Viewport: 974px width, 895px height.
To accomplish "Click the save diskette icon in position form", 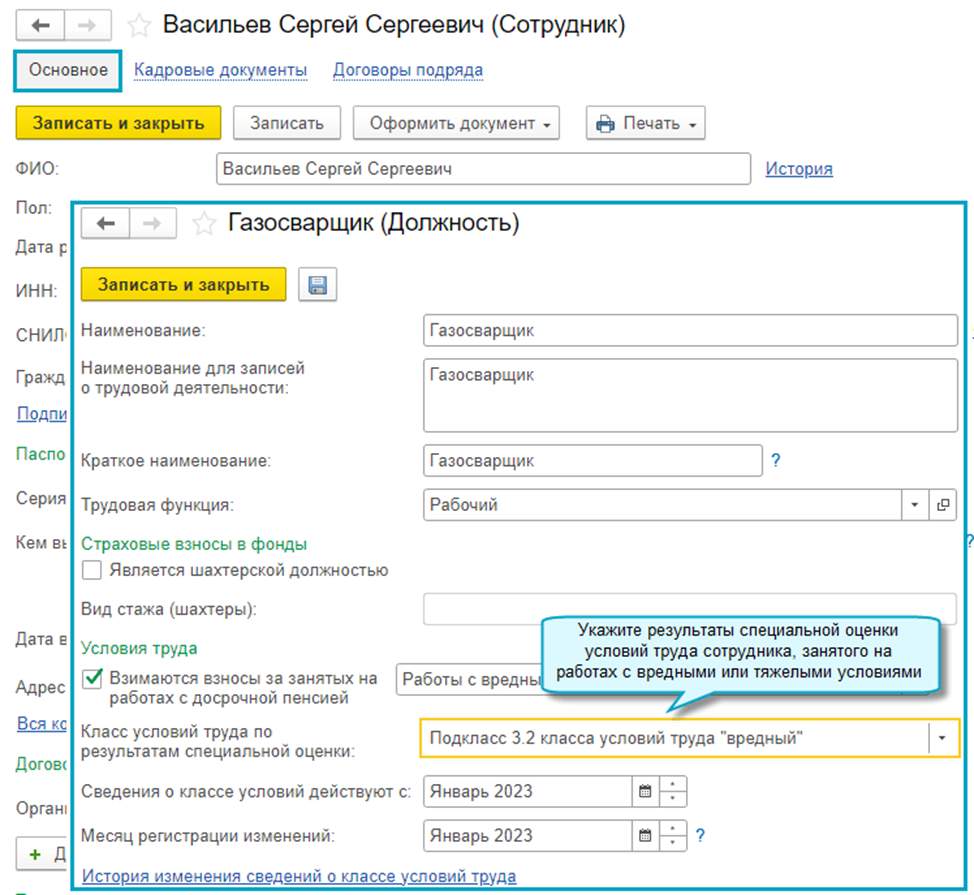I will [x=318, y=285].
